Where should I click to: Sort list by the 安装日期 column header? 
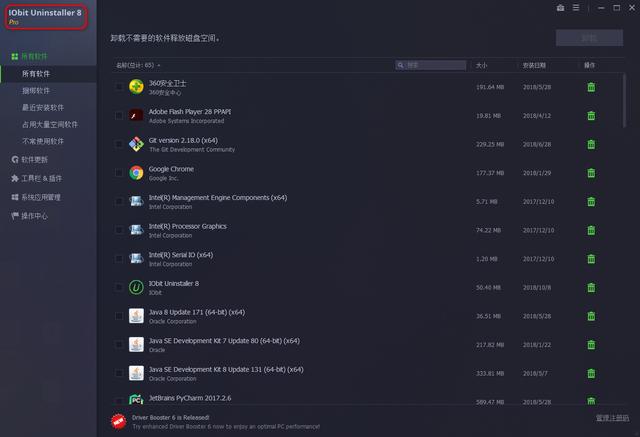pos(534,65)
